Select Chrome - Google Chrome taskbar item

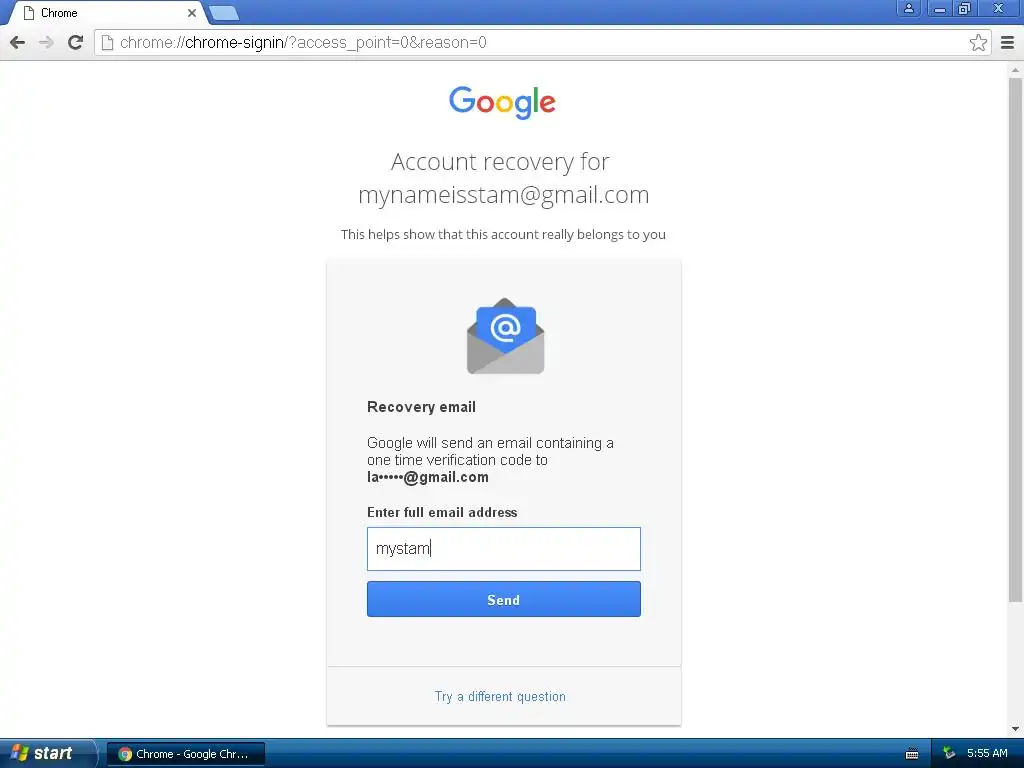coord(185,754)
